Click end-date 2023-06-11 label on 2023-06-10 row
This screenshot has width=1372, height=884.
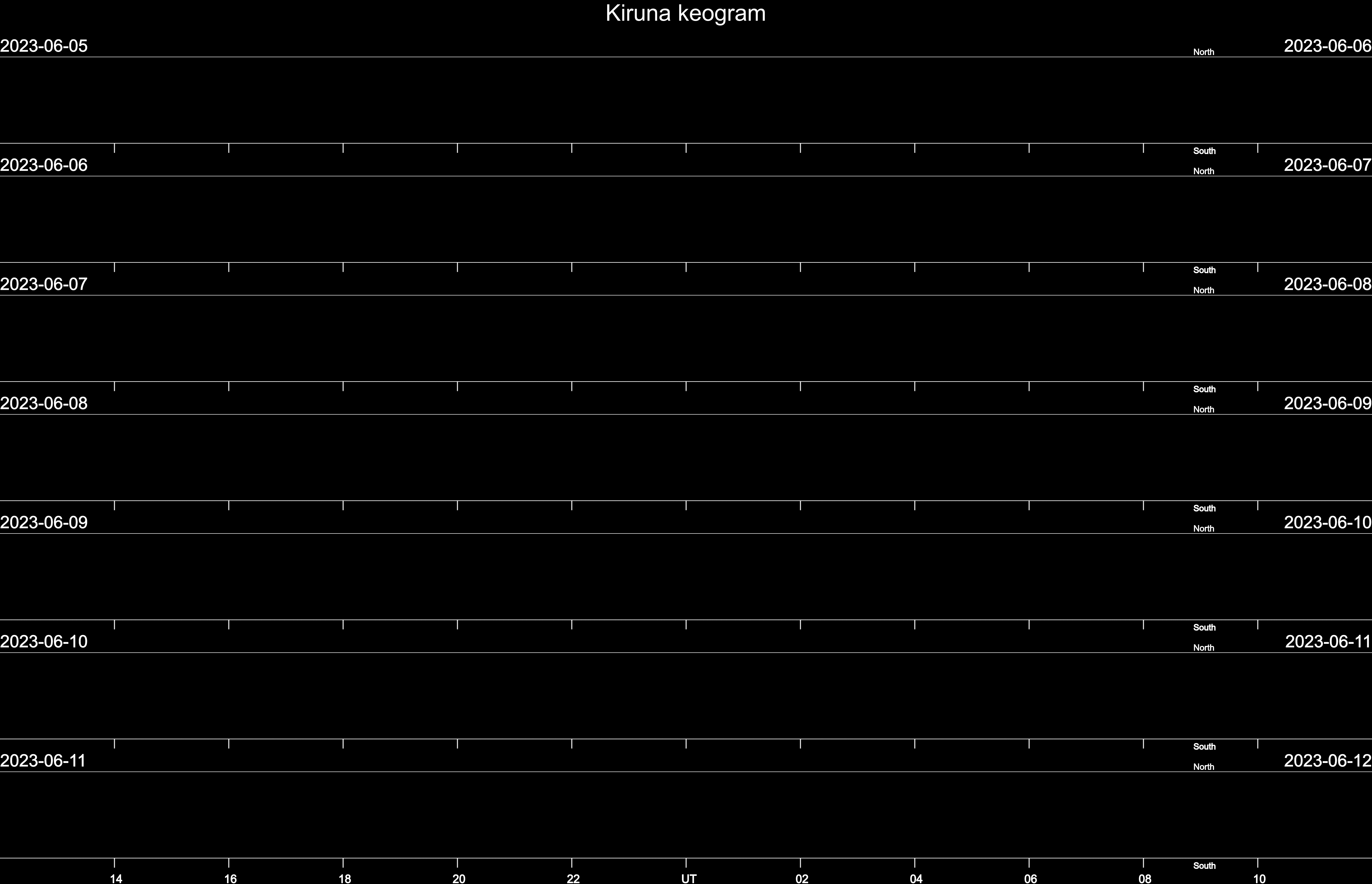[1328, 641]
